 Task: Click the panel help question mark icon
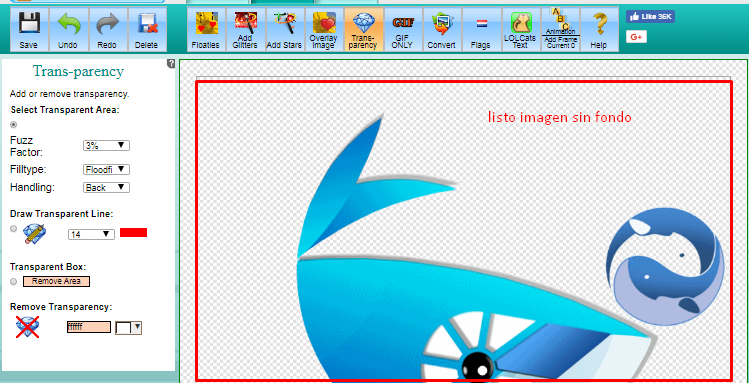point(171,64)
